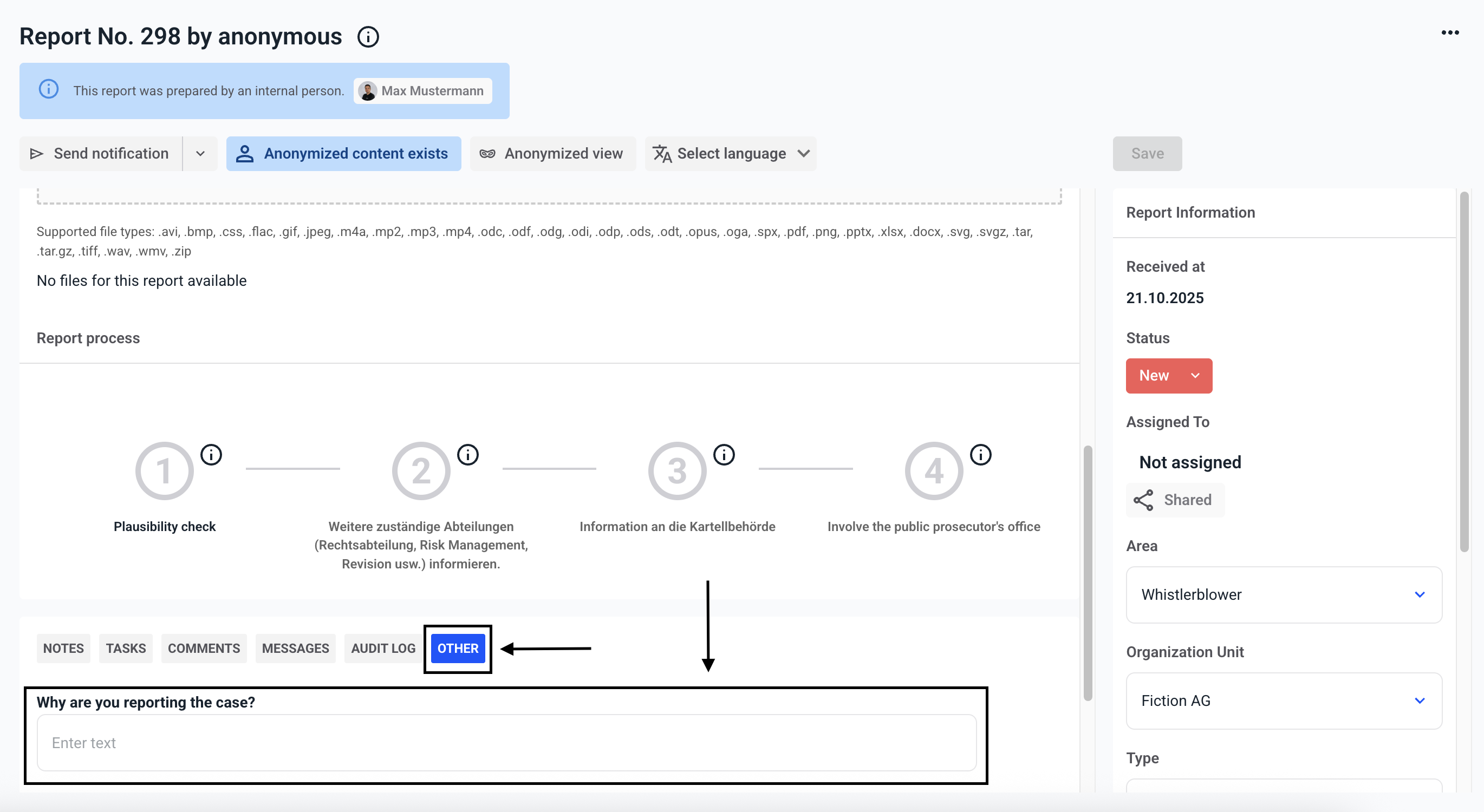Select step 1 Plausibility check circle
The image size is (1484, 812).
(x=164, y=471)
